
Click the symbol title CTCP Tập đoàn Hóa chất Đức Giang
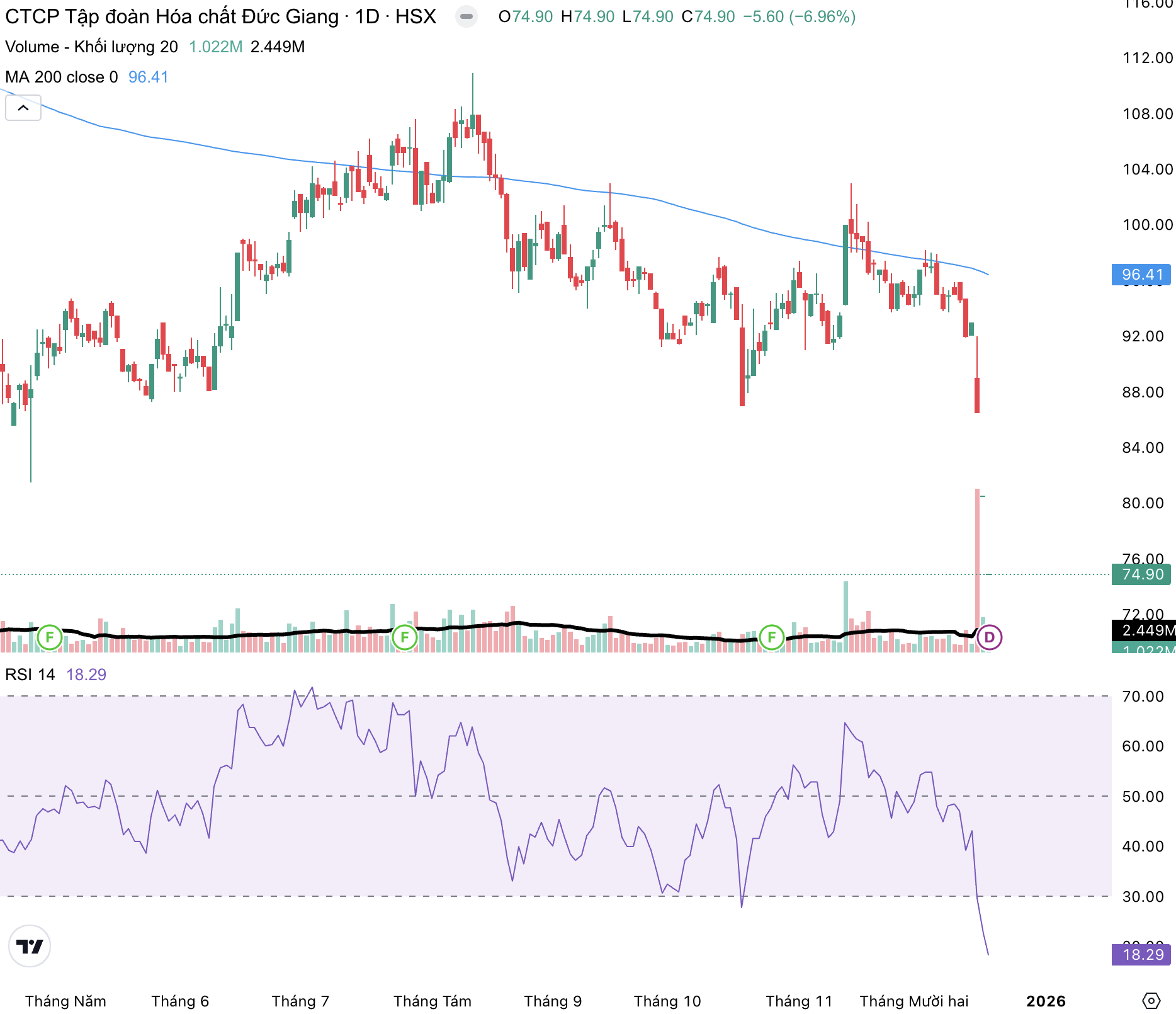(x=171, y=16)
